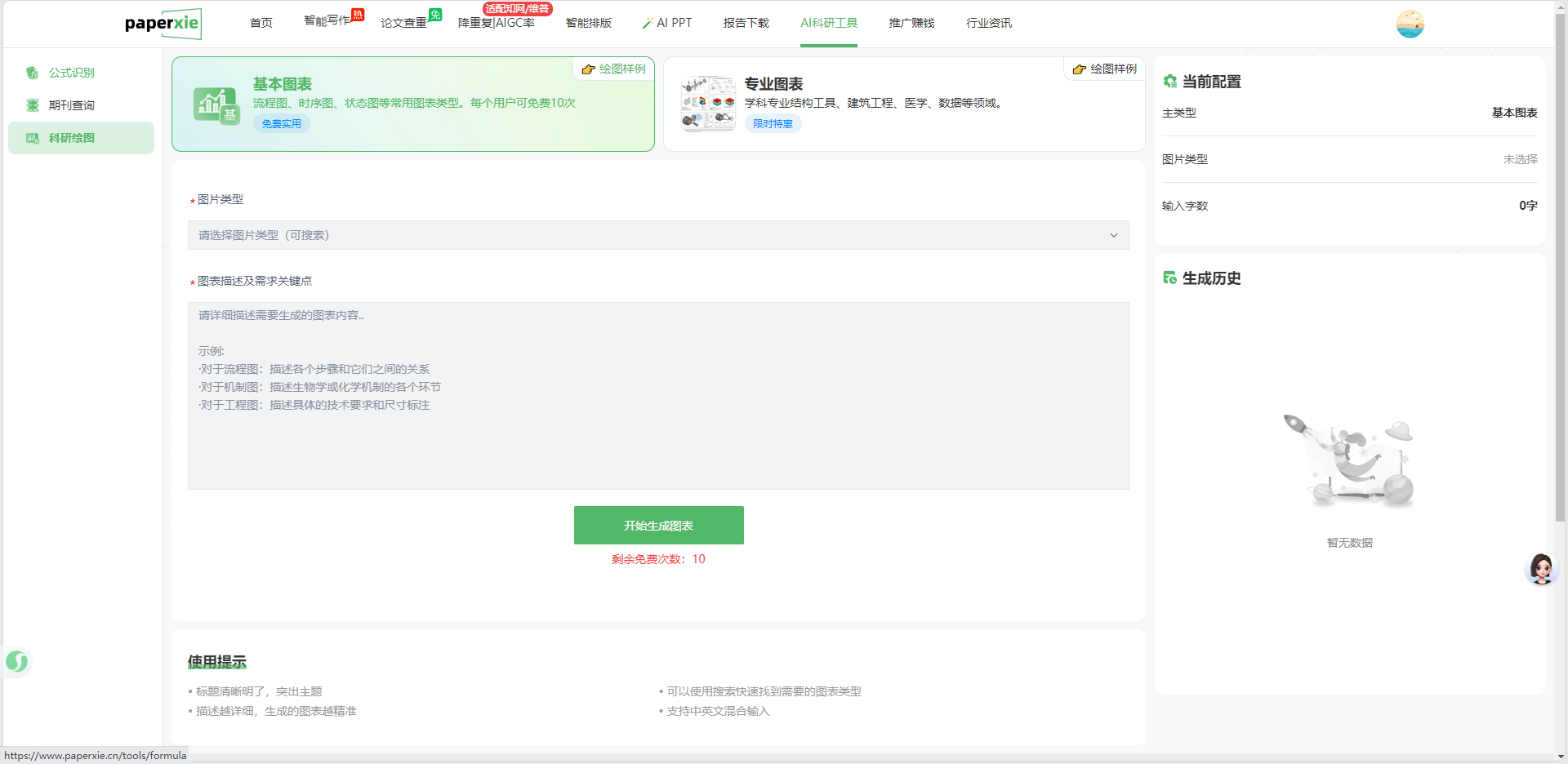Open drawing samples for professional charts
The width and height of the screenshot is (1568, 764).
tap(1105, 69)
